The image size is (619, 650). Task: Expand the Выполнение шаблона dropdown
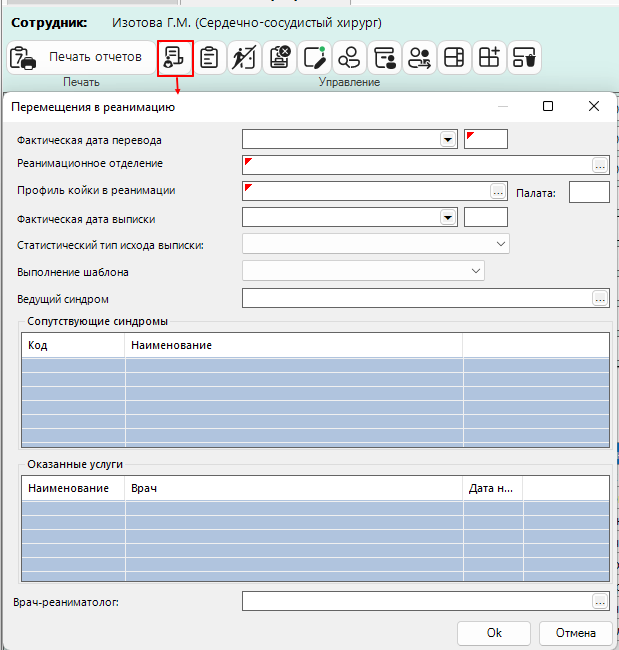point(476,271)
